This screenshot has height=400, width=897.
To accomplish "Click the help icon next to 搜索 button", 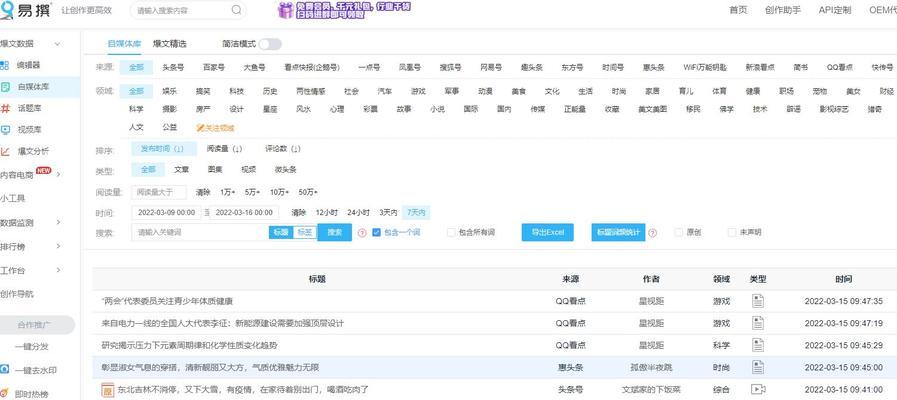I will (362, 233).
